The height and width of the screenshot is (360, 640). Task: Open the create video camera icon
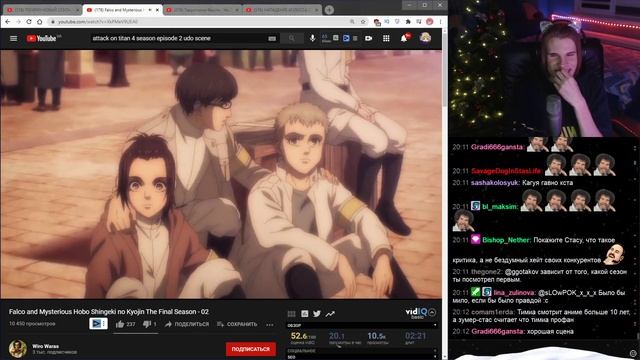point(369,38)
